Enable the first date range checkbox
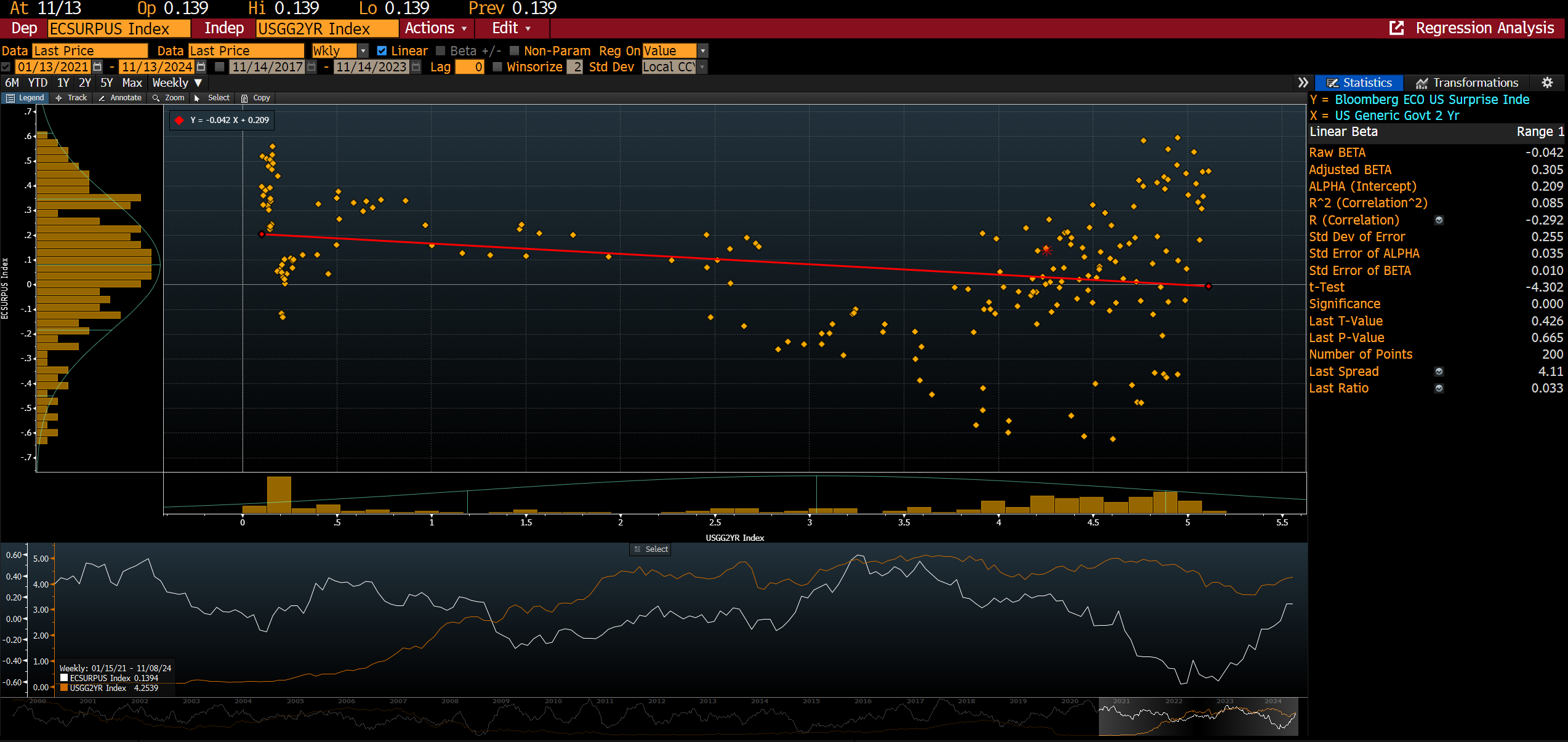Screen dimensions: 1568x742 [x=6, y=66]
